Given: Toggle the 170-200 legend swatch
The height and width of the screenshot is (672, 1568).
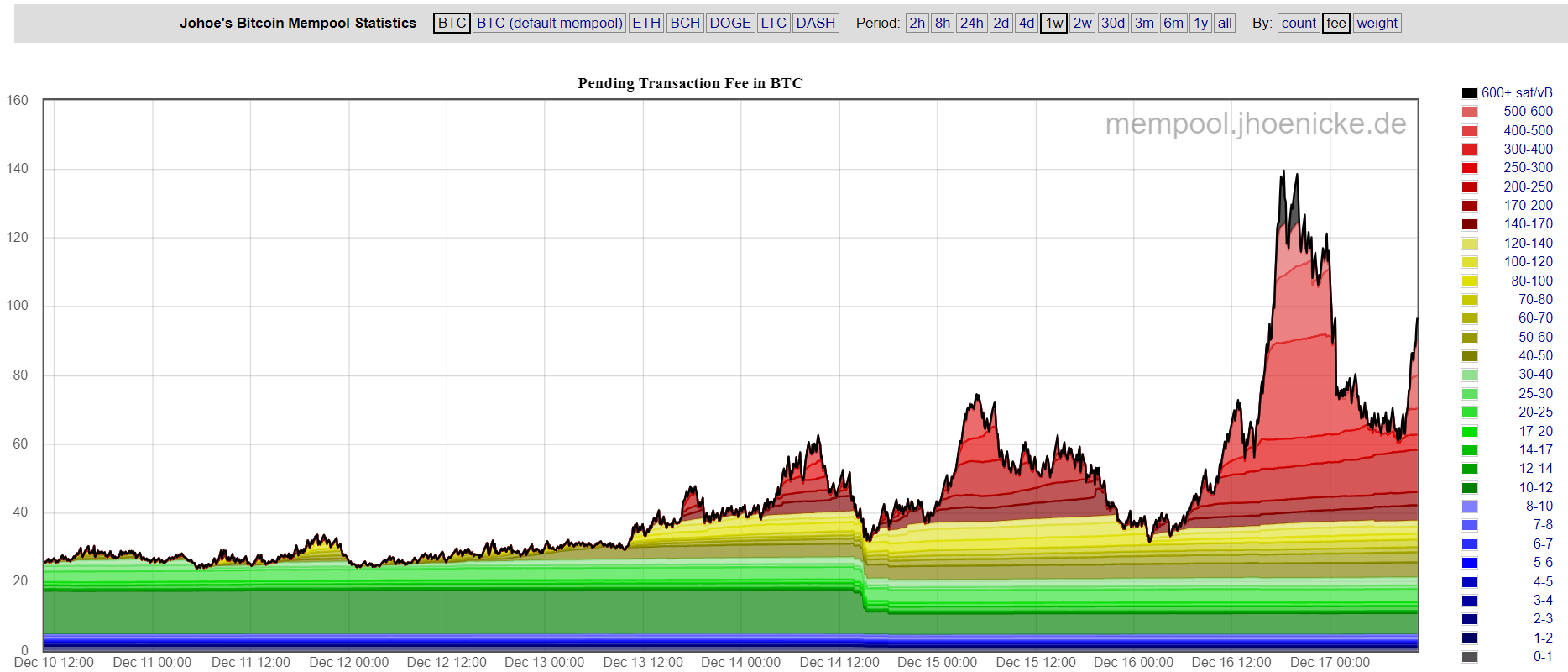Looking at the screenshot, I should click(1469, 206).
